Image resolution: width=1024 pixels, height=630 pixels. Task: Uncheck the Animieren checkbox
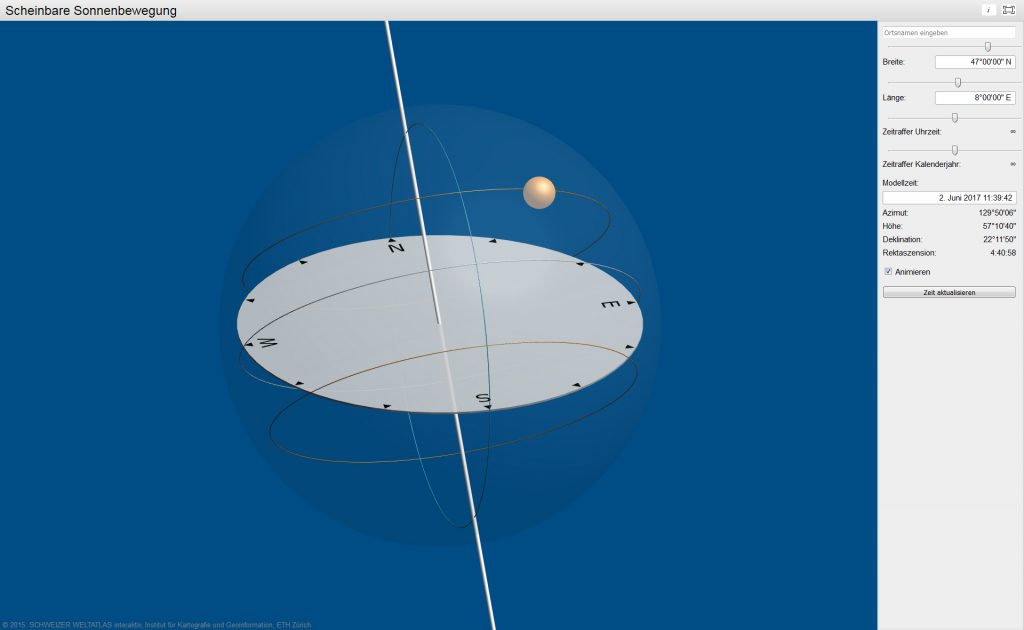pyautogui.click(x=888, y=271)
